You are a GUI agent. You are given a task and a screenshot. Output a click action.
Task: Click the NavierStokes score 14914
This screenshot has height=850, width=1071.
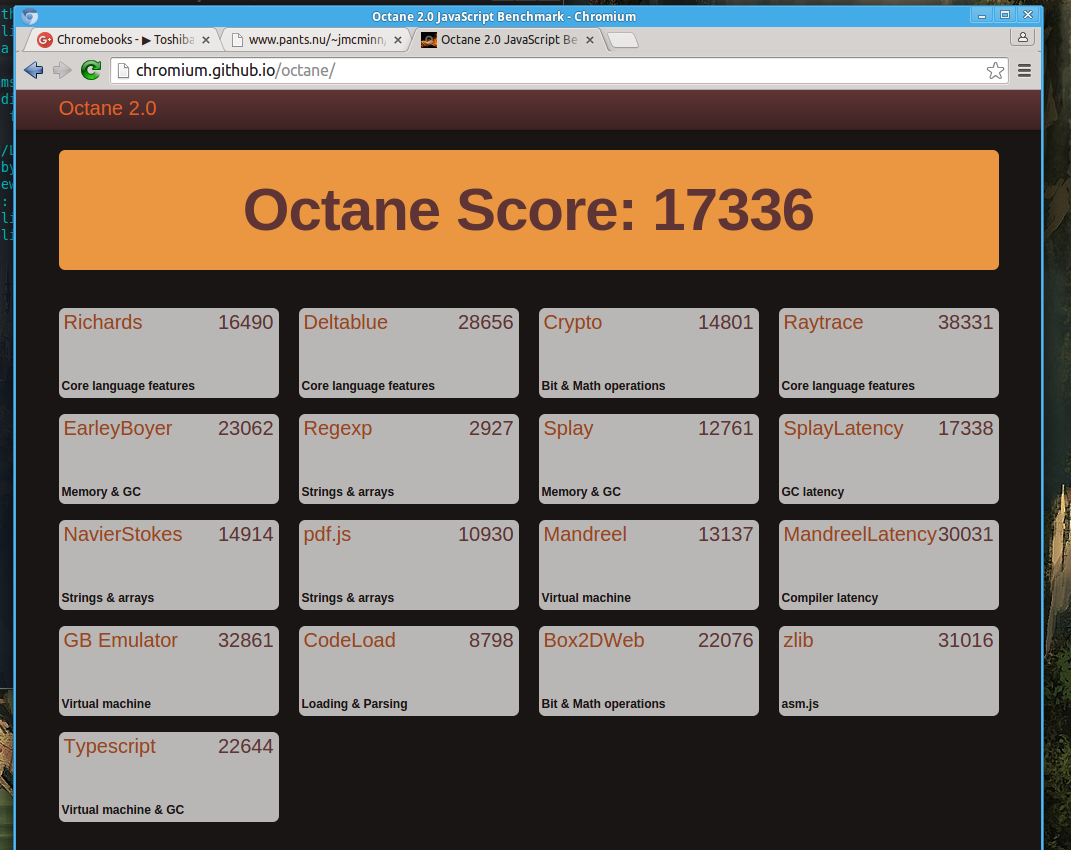point(245,534)
